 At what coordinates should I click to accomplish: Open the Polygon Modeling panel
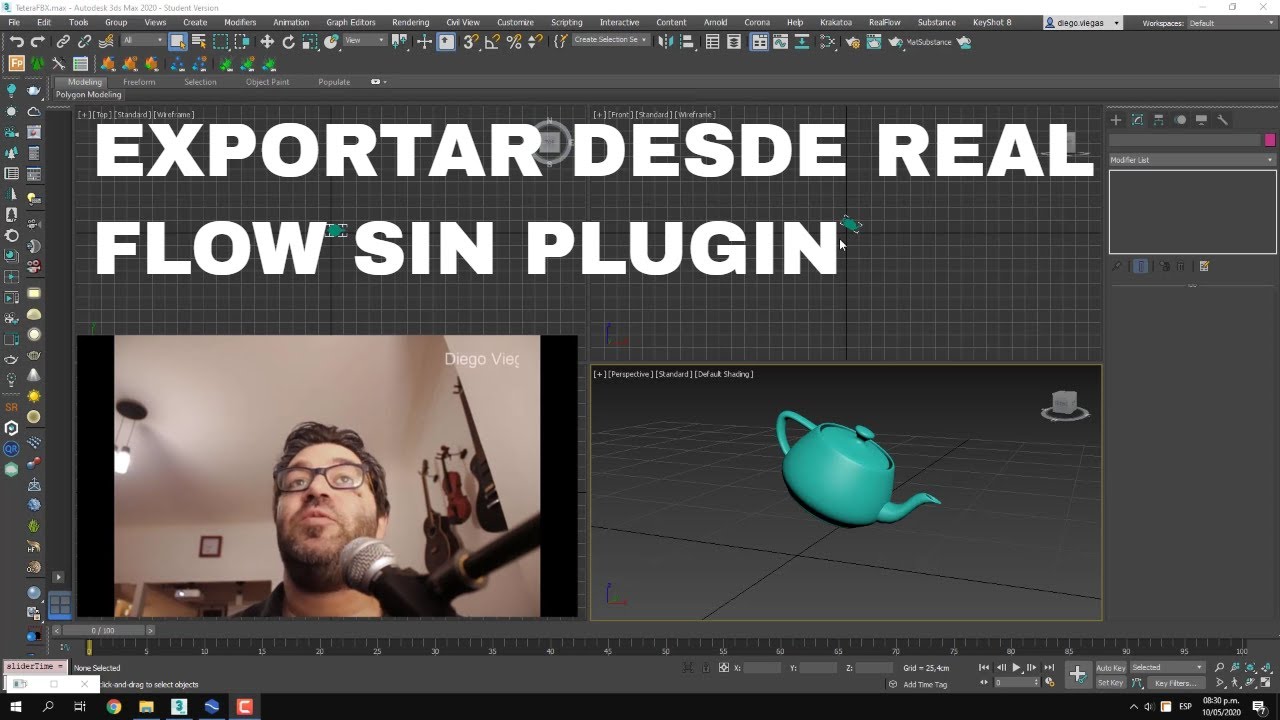coord(89,95)
